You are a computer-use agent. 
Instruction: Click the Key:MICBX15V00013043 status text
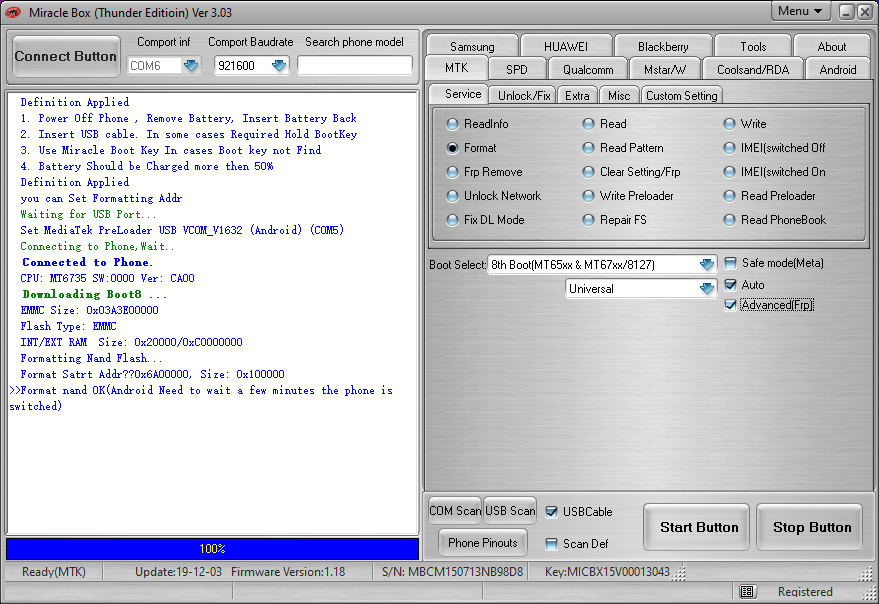607,571
